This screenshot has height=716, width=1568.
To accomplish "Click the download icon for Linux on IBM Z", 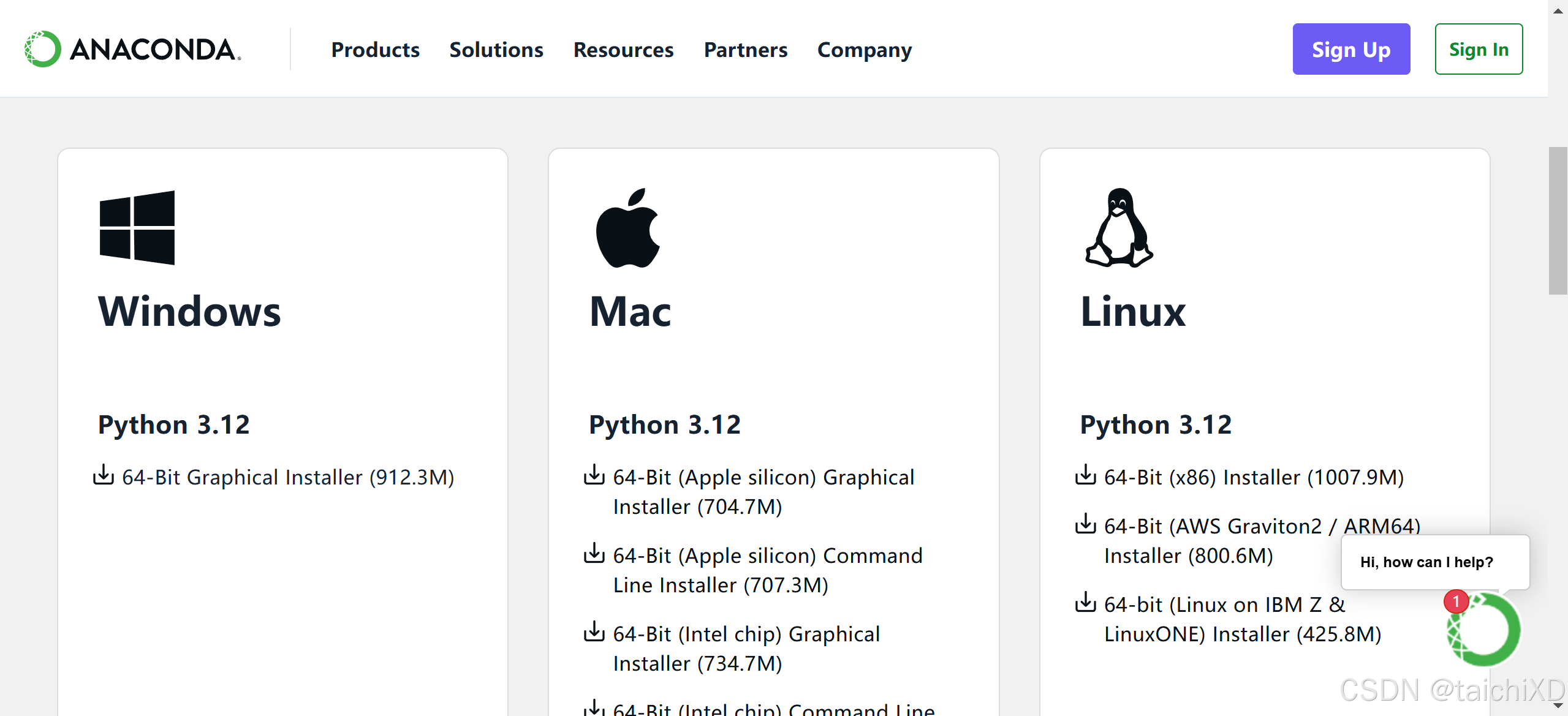I will point(1085,603).
